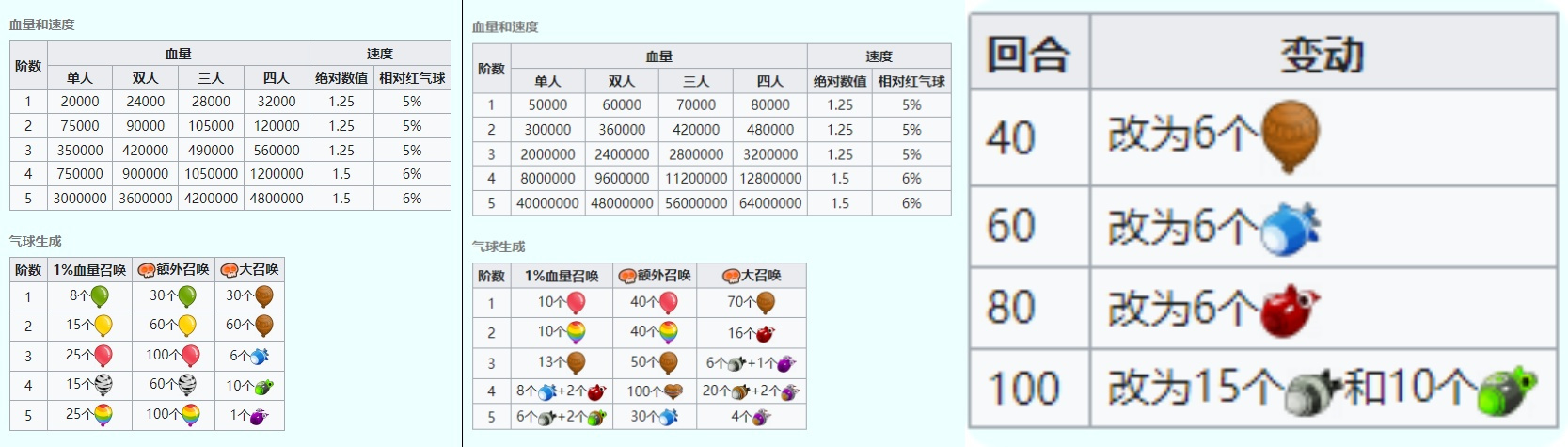Click the fortified DDT blimp beside 20个
Screen dimensions: 1568x447
coord(740,391)
